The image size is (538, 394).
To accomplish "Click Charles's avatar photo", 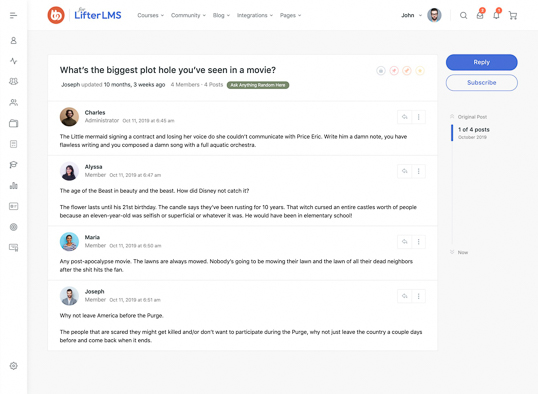I will click(x=69, y=117).
